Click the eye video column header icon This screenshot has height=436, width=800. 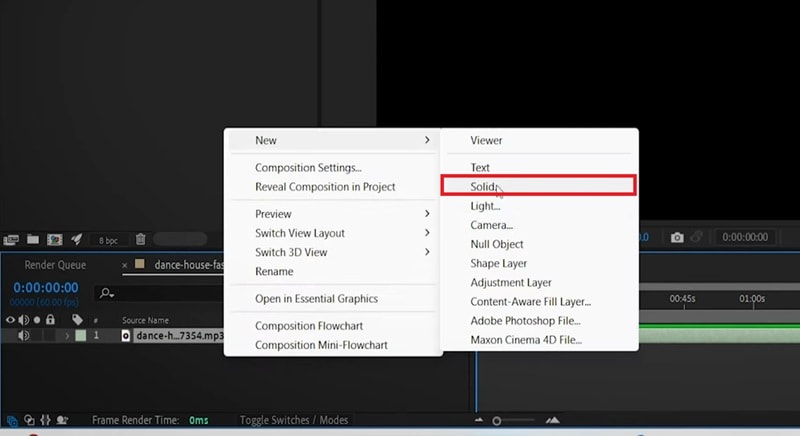coord(10,320)
